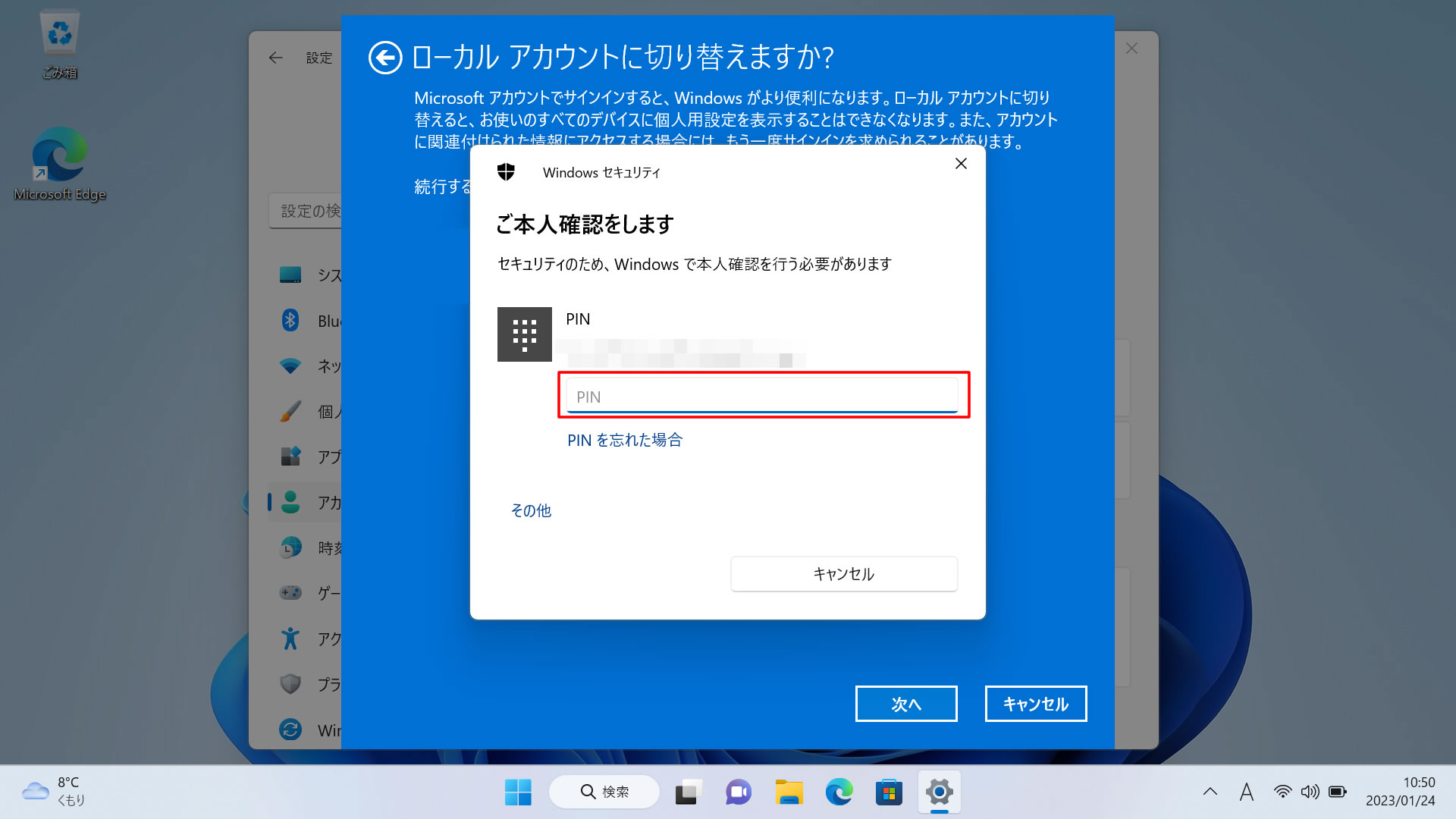This screenshot has width=1456, height=819.
Task: Select the Accounts person icon in Settings
Action: (x=290, y=502)
